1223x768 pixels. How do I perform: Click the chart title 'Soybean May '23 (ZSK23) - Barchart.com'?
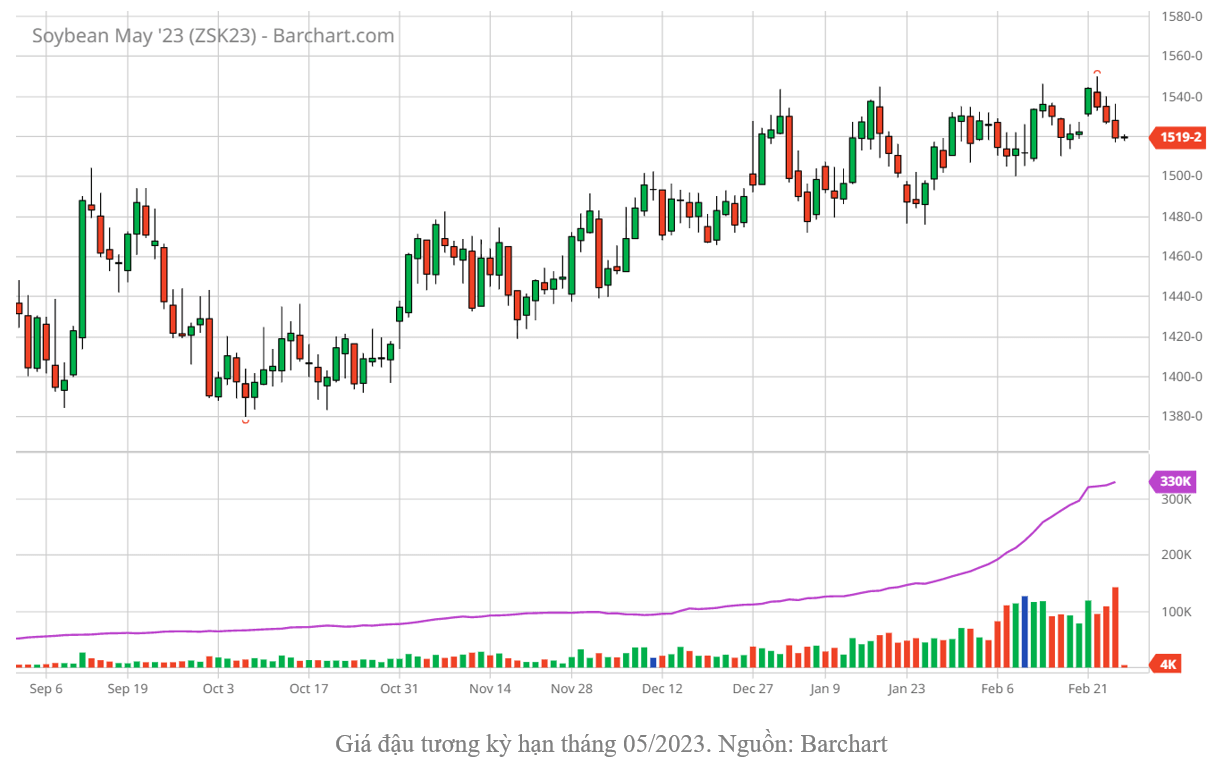coord(213,36)
